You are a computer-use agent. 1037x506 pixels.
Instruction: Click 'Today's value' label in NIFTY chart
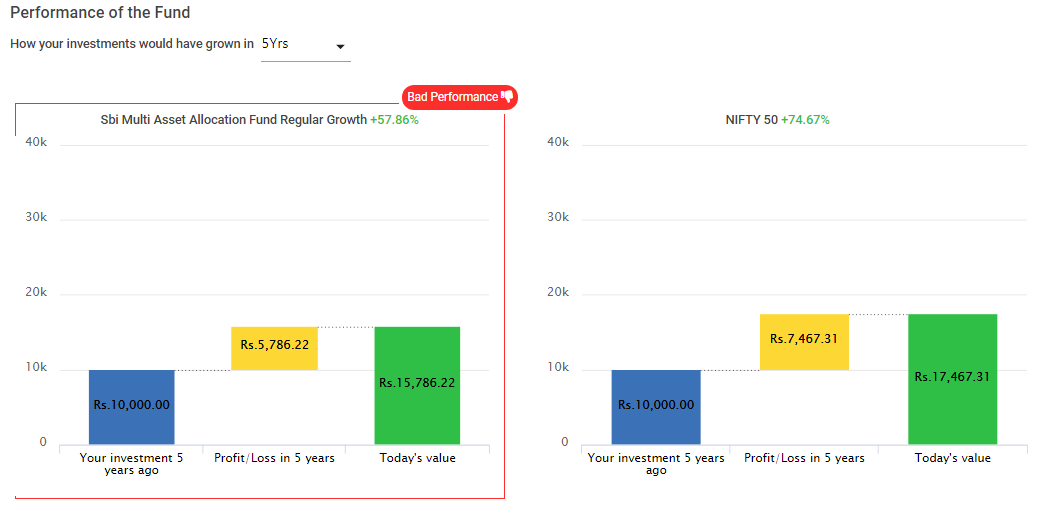(952, 458)
